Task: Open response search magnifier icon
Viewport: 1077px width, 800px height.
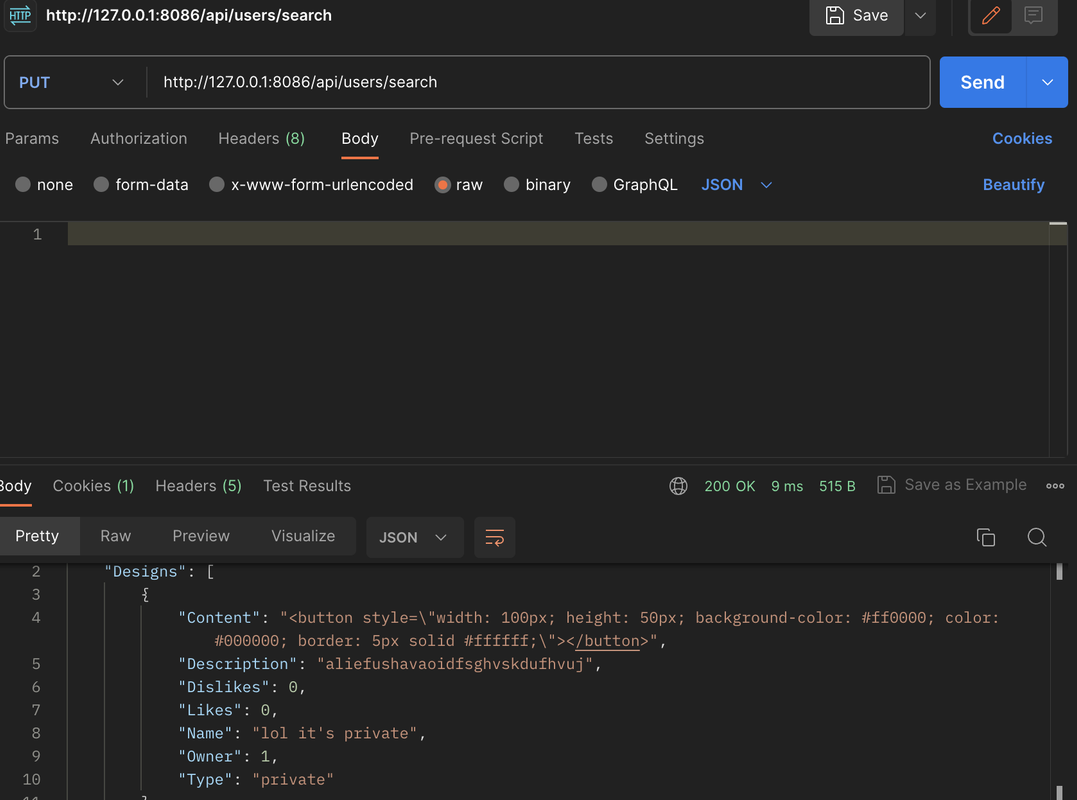Action: (1036, 537)
